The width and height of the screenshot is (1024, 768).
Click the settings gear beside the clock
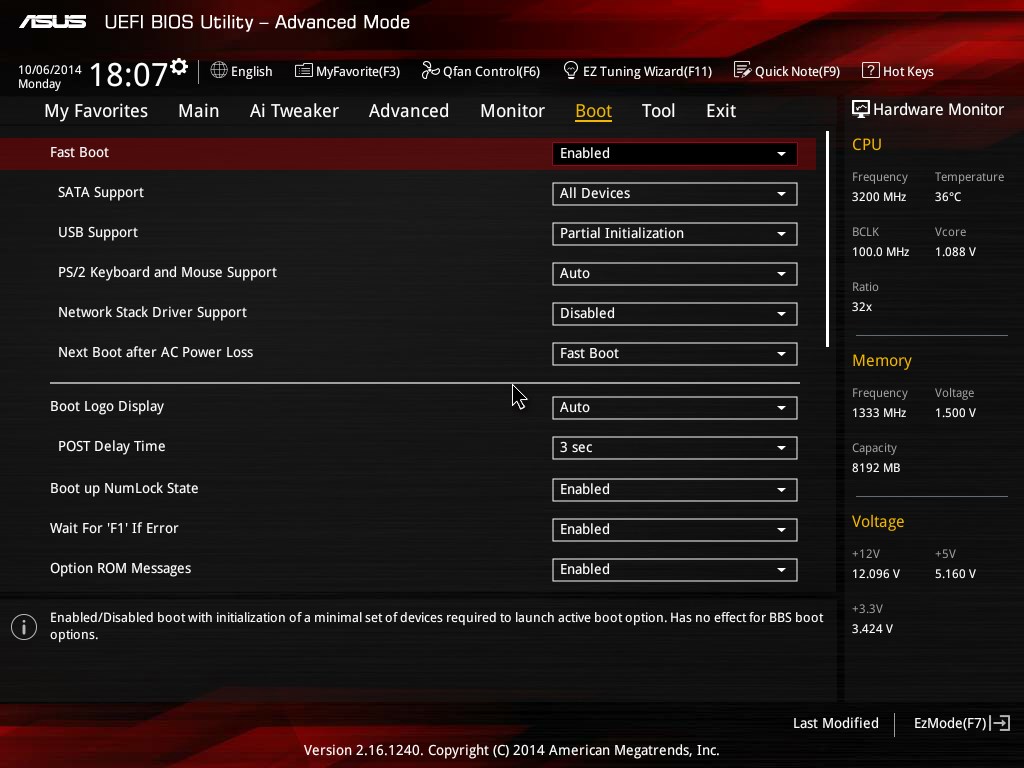(179, 67)
